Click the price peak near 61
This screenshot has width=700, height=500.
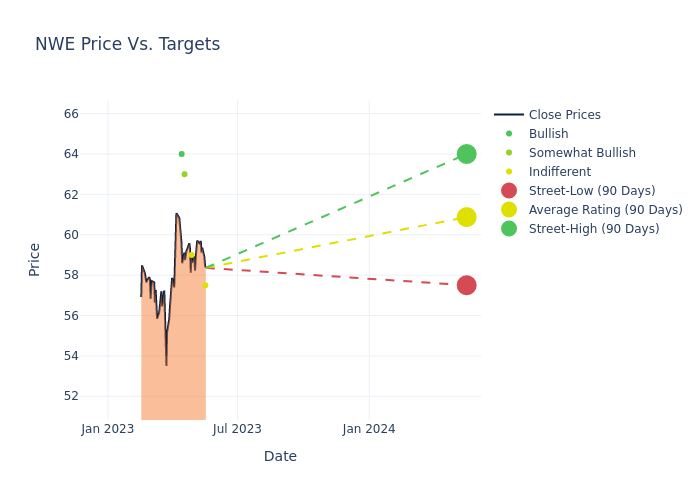176,214
